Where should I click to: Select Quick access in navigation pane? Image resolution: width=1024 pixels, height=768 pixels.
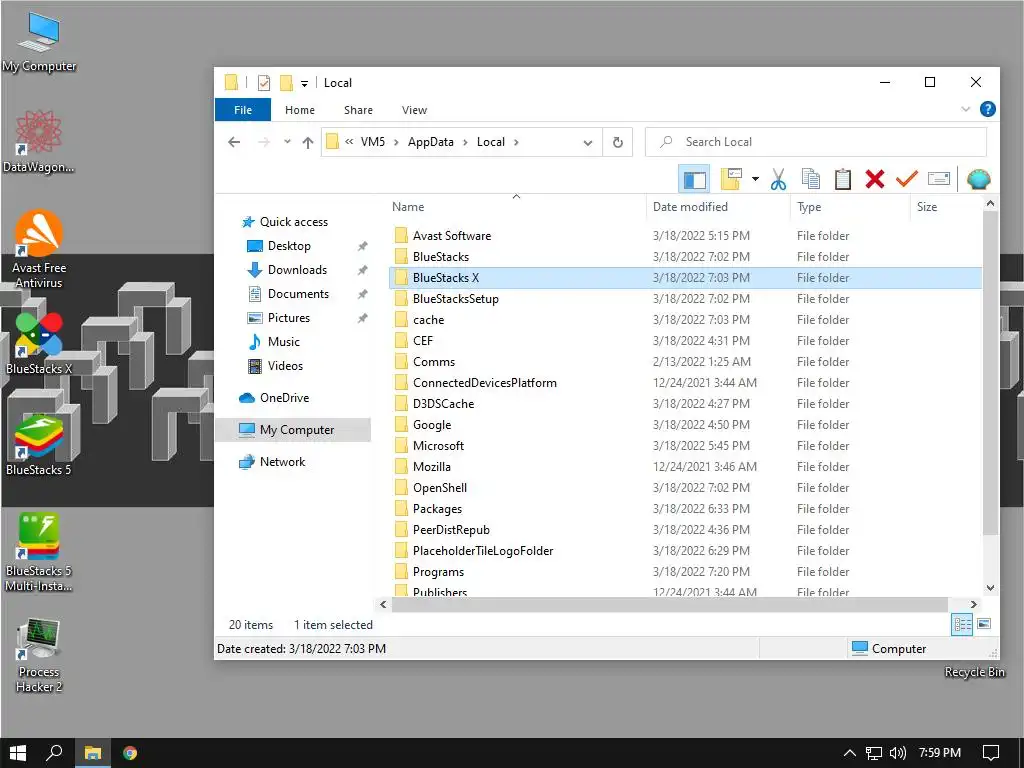tap(294, 222)
